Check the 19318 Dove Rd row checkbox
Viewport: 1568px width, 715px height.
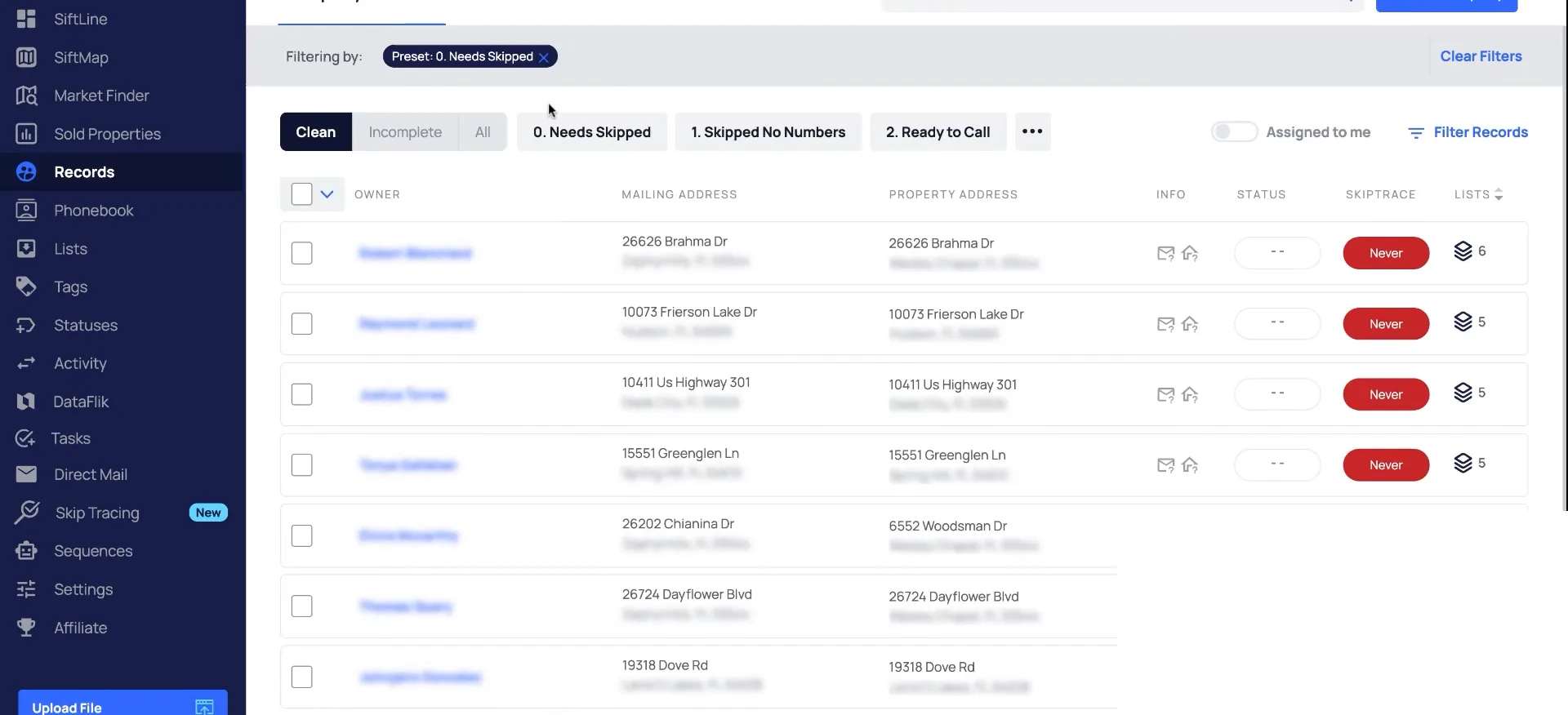click(301, 677)
